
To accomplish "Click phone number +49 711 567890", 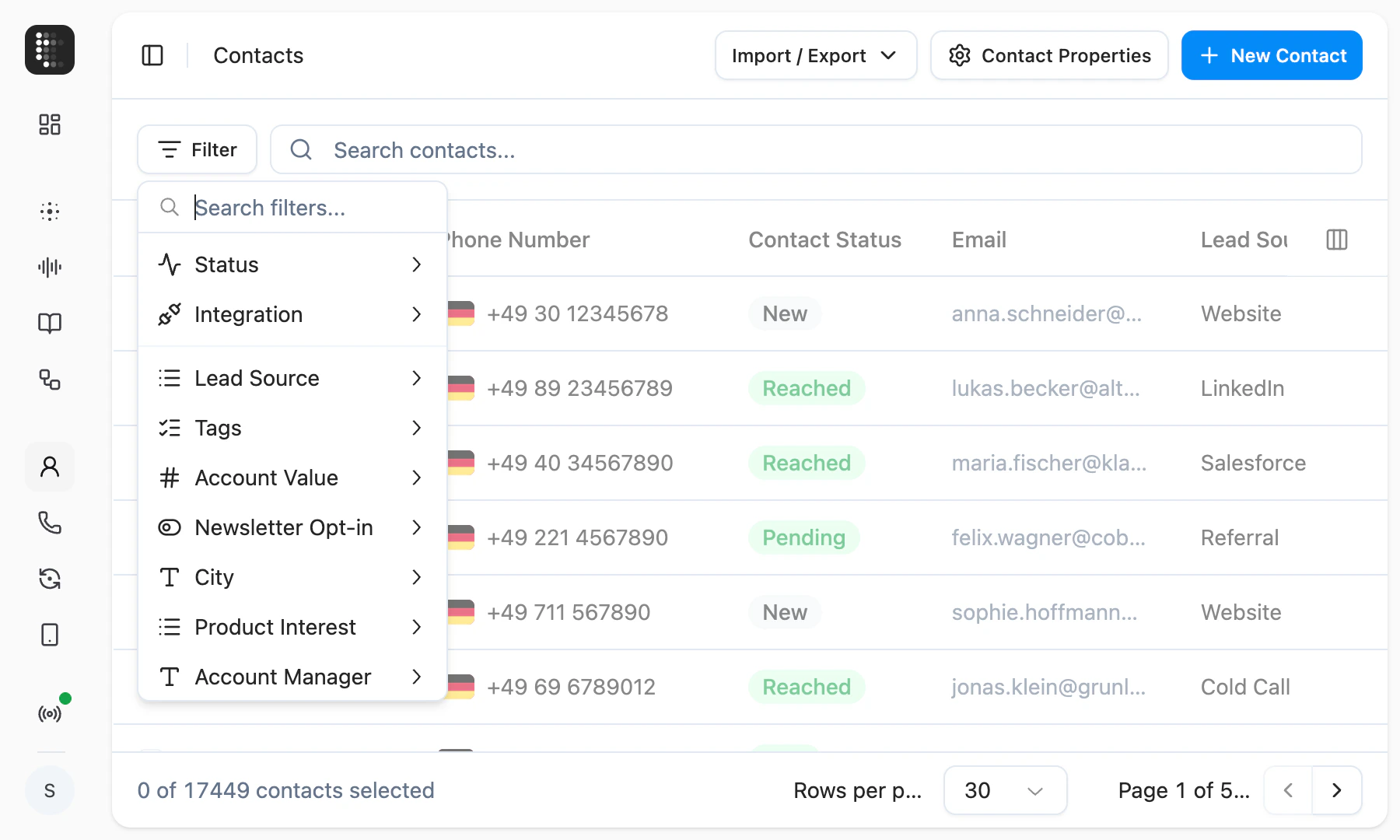I will 569,612.
